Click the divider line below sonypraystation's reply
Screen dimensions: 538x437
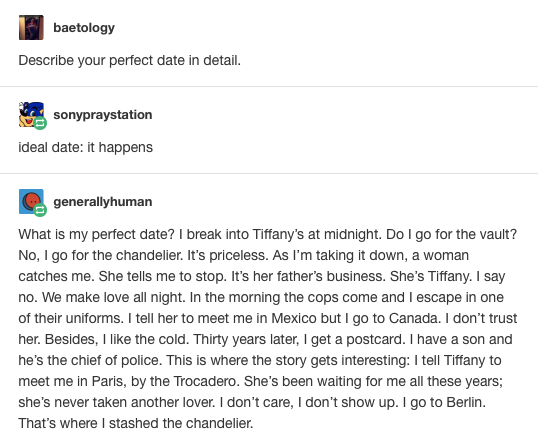pos(269,174)
